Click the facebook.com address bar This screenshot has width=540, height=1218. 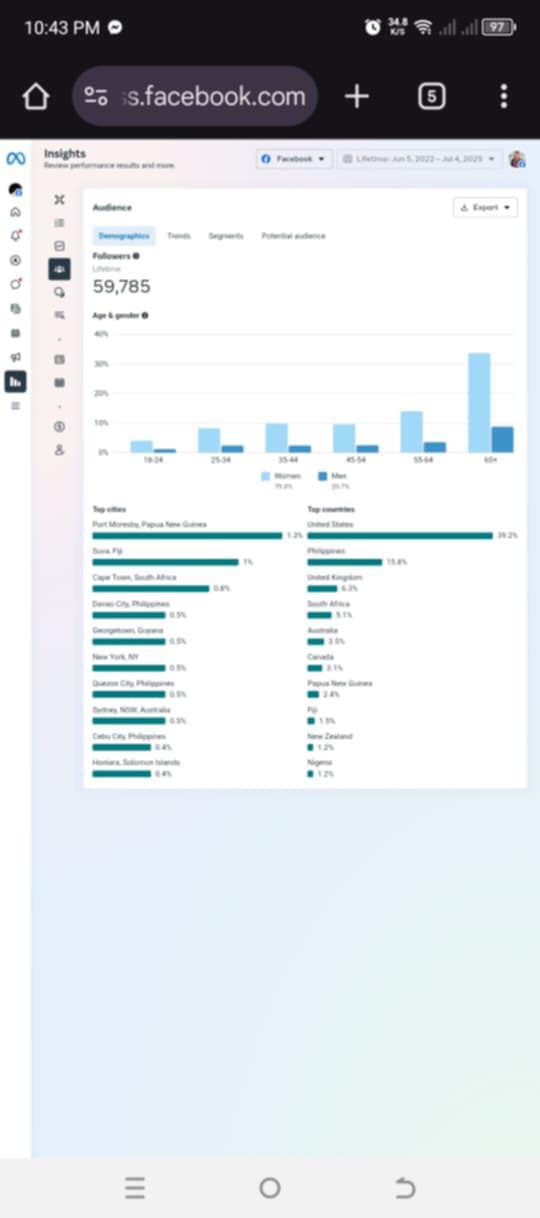pos(196,96)
